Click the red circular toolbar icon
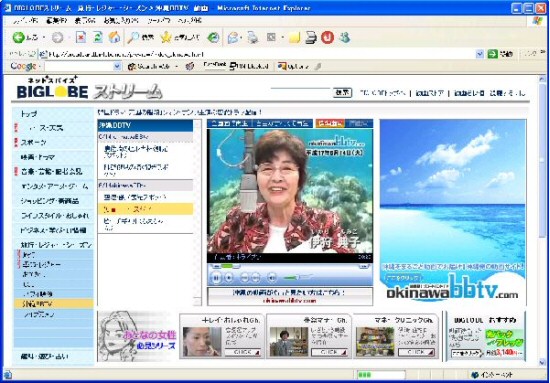 pyautogui.click(x=327, y=38)
